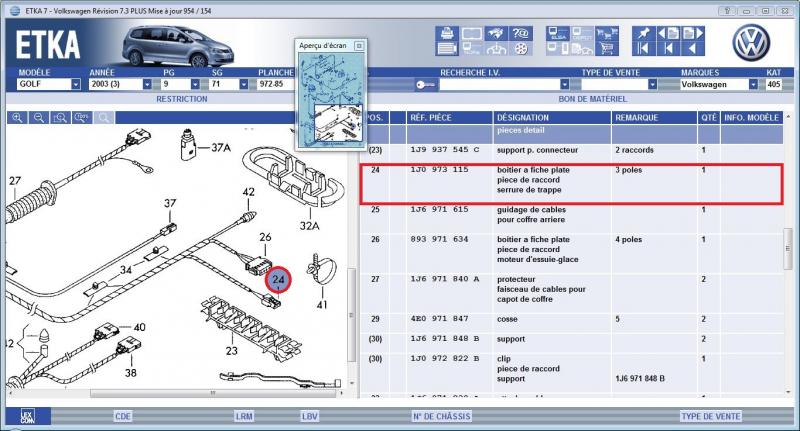Click the LRM button in bottom bar
Viewport: 800px width, 431px height.
click(244, 416)
